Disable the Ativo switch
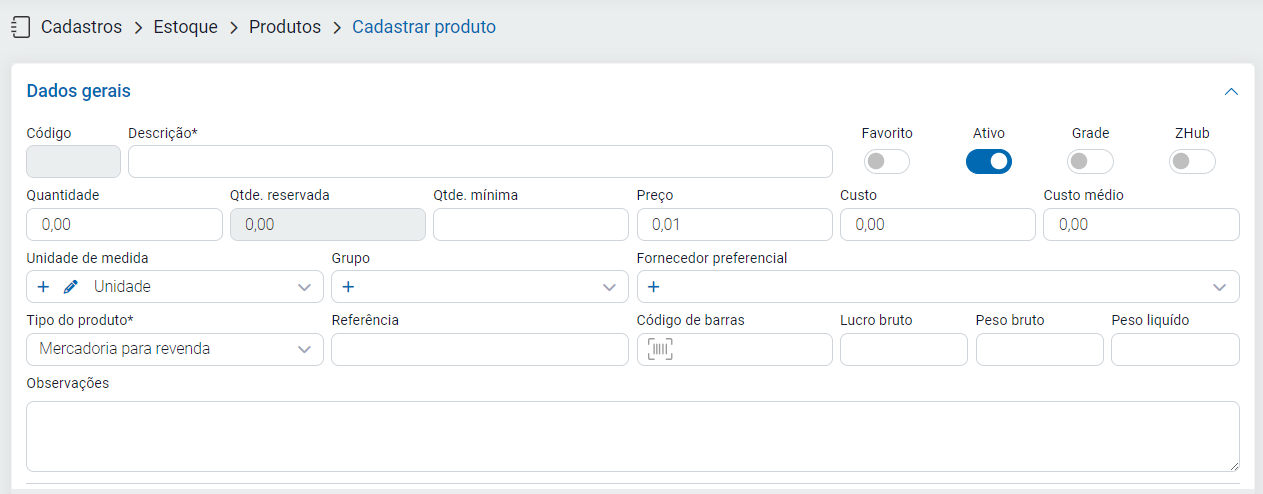Screen dimensions: 1263x494 (x=988, y=161)
